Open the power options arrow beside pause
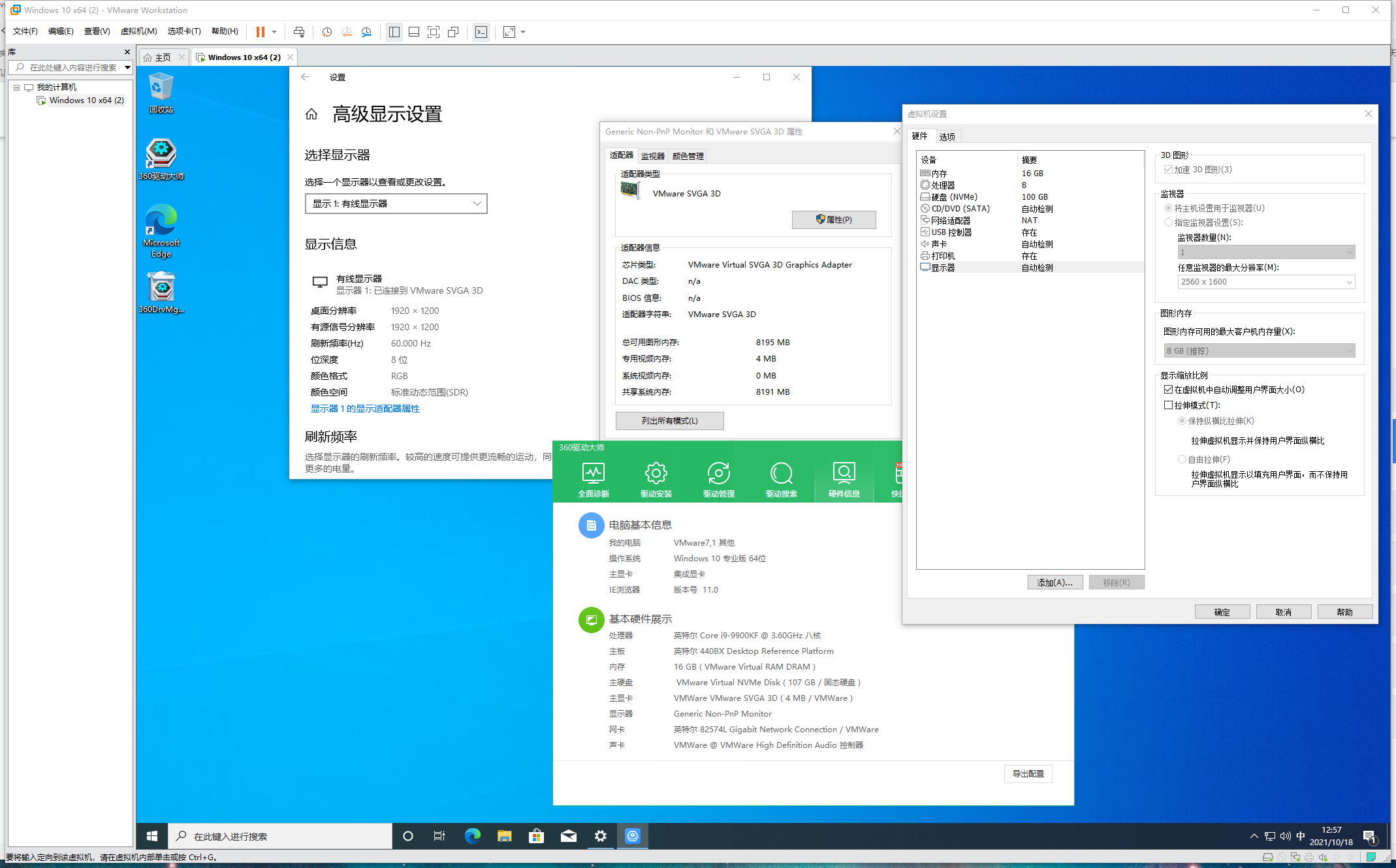Image resolution: width=1396 pixels, height=868 pixels. point(274,31)
